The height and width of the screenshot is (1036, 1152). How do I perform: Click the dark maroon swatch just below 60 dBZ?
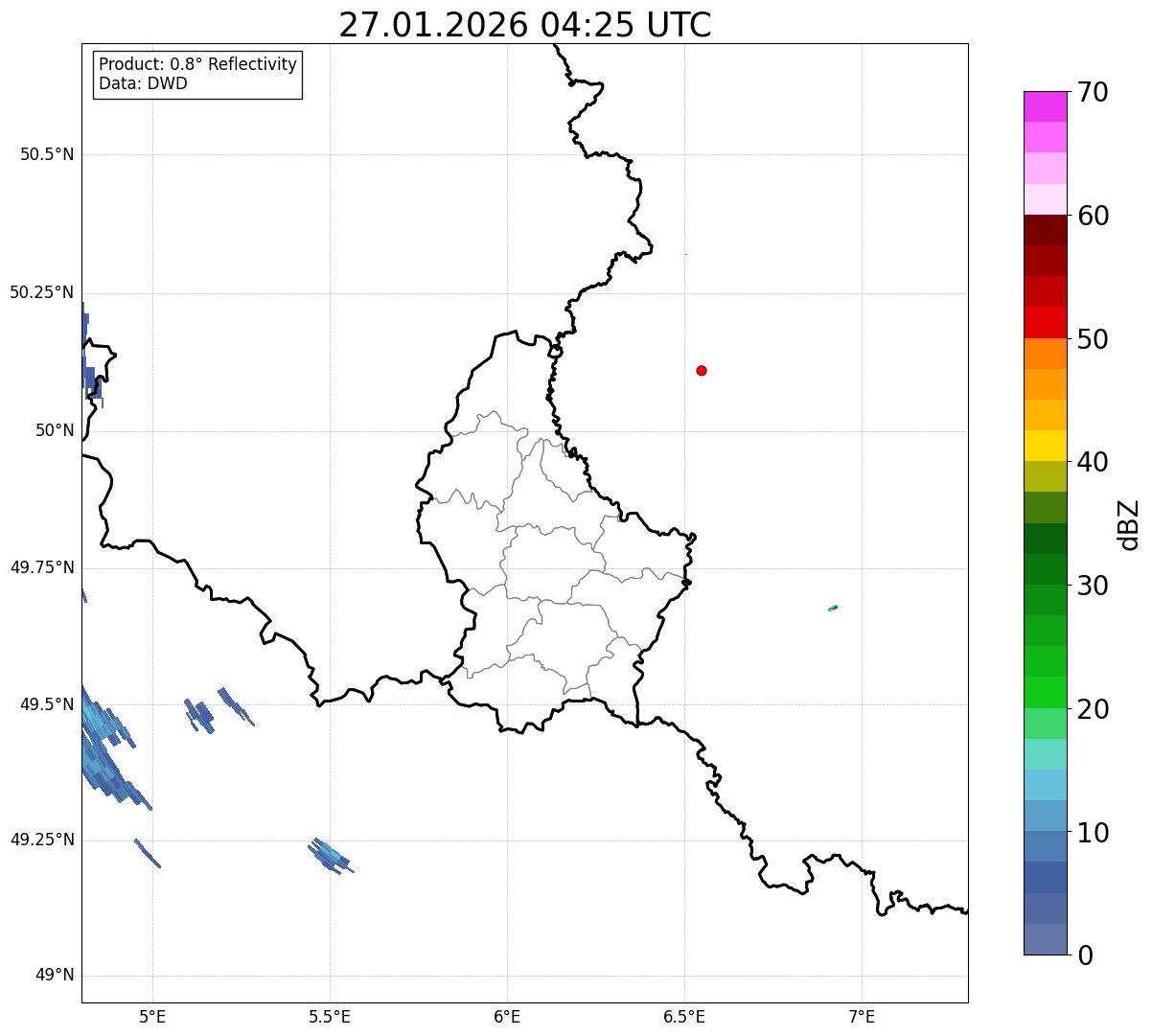click(x=1045, y=230)
